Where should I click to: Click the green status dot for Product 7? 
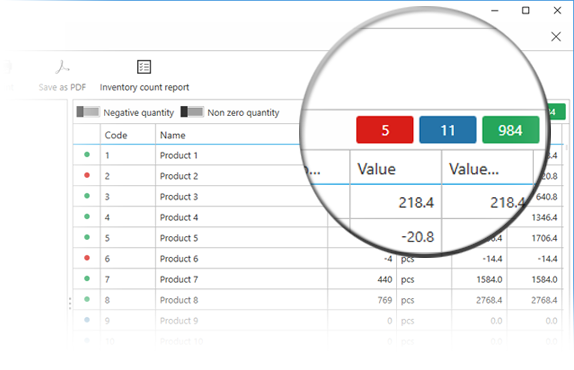coord(87,279)
